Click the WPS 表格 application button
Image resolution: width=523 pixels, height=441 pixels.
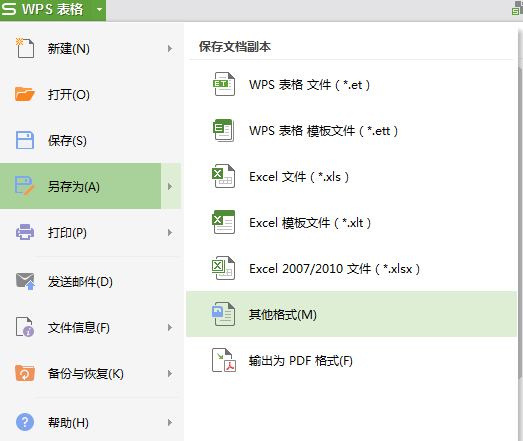coord(53,10)
